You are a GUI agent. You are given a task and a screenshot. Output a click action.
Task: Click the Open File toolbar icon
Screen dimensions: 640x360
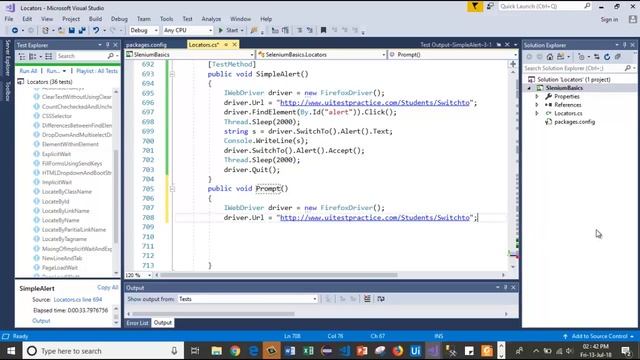click(x=61, y=30)
